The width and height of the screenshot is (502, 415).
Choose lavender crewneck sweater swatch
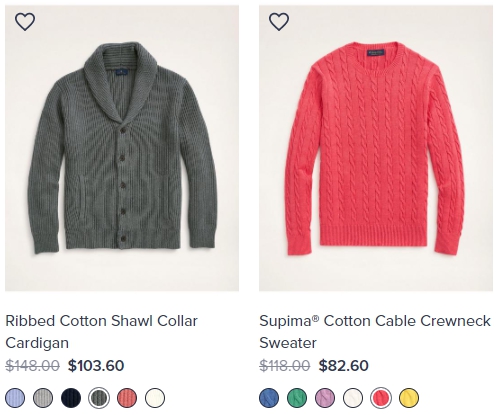[x=325, y=398]
